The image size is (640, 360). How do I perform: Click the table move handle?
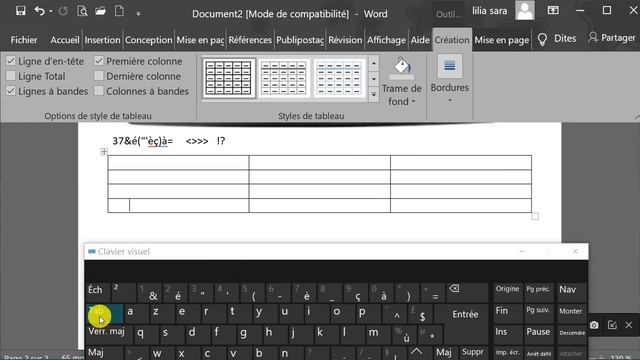tap(104, 152)
